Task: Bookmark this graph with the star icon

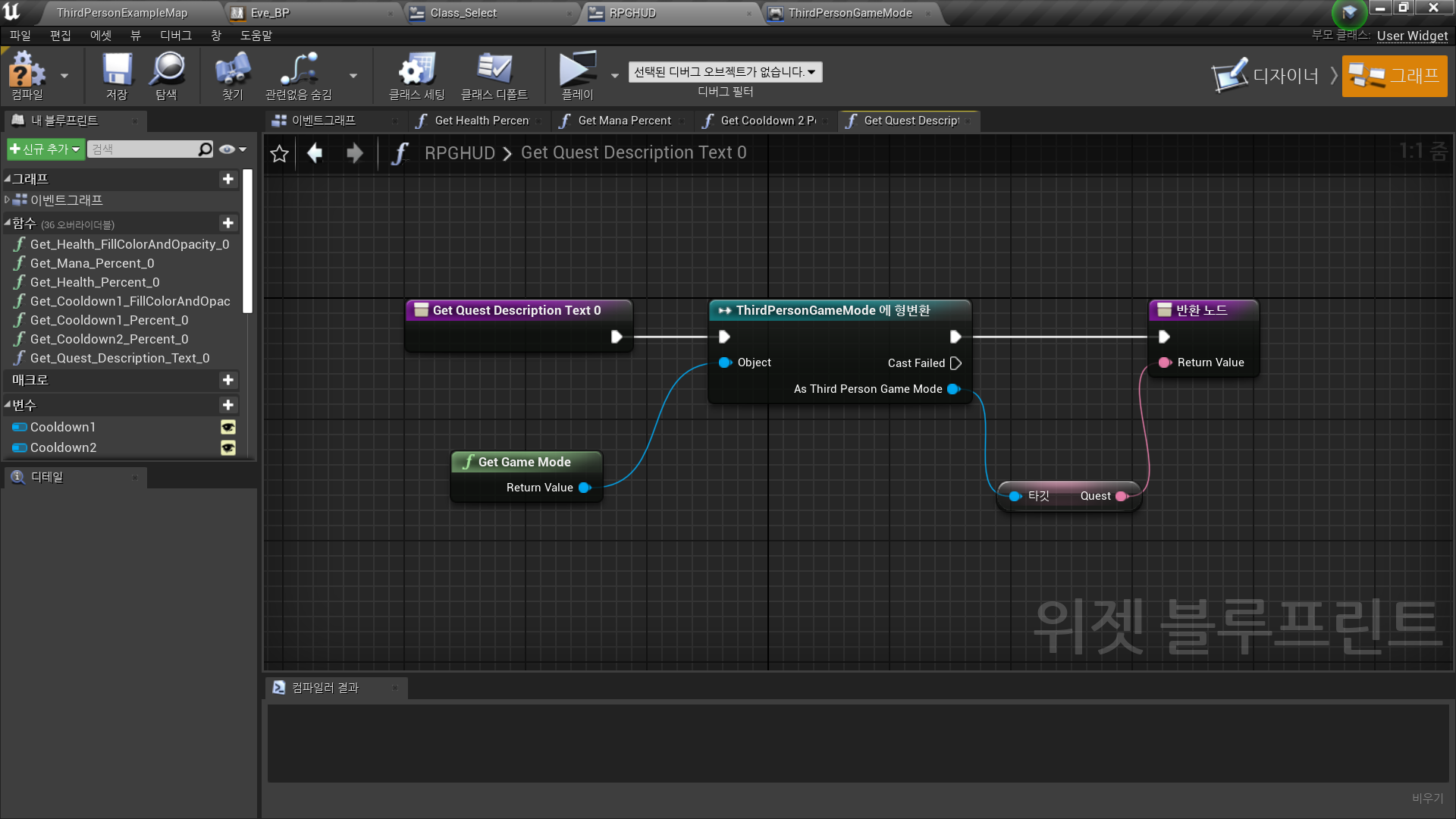Action: [x=279, y=153]
